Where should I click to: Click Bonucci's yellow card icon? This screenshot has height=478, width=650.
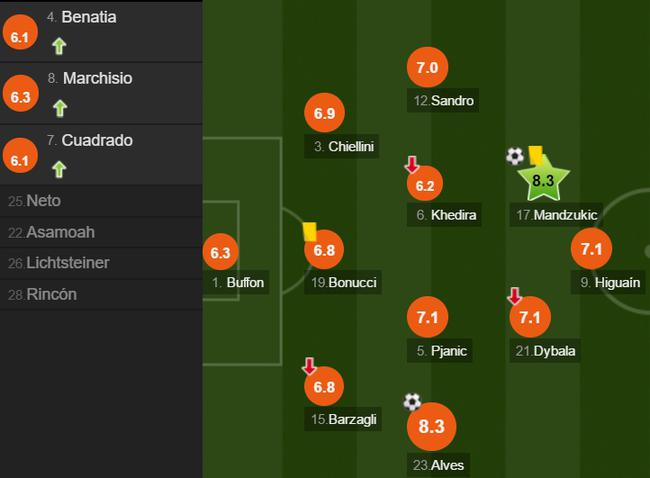click(310, 231)
